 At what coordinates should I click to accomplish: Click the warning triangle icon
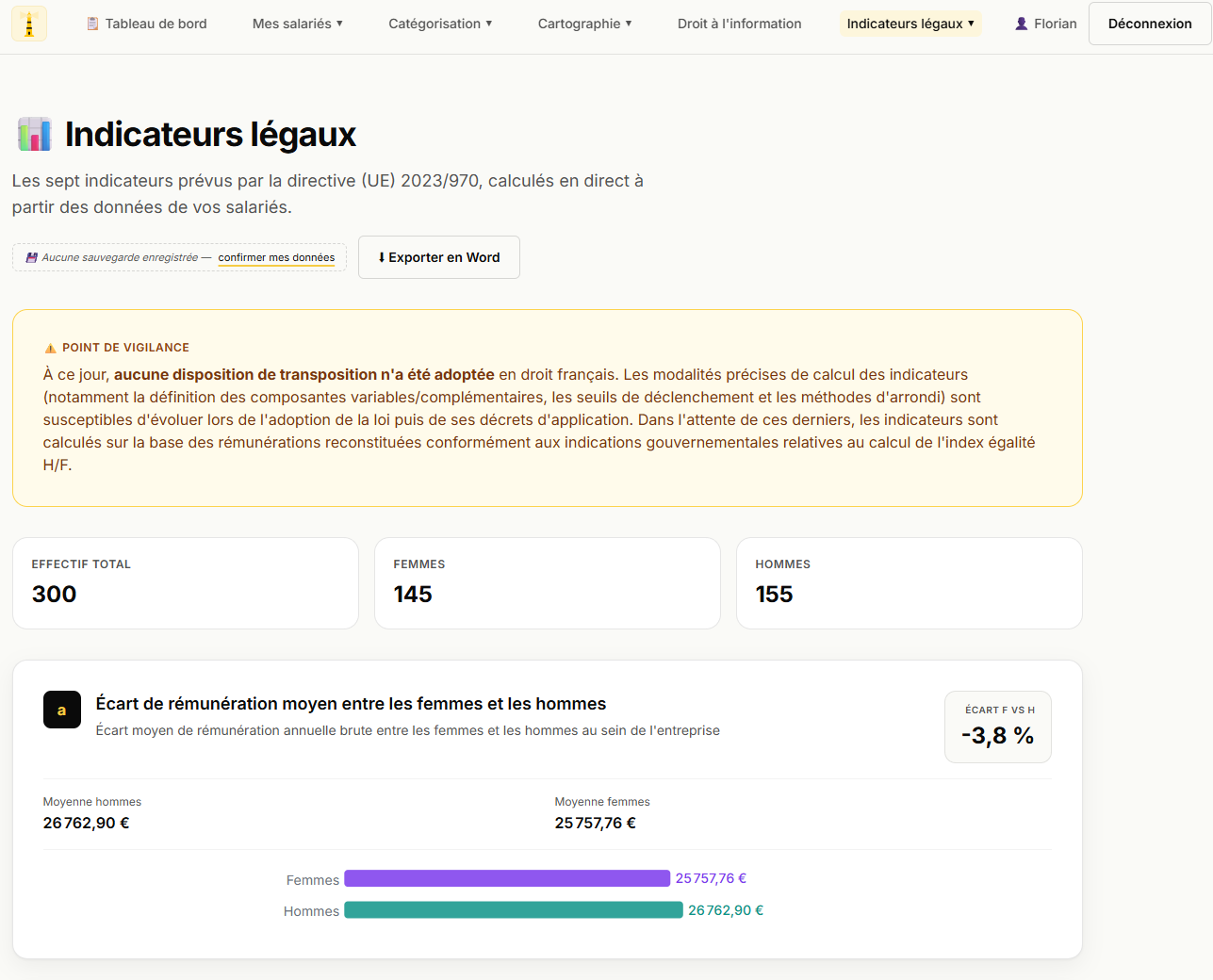[50, 348]
